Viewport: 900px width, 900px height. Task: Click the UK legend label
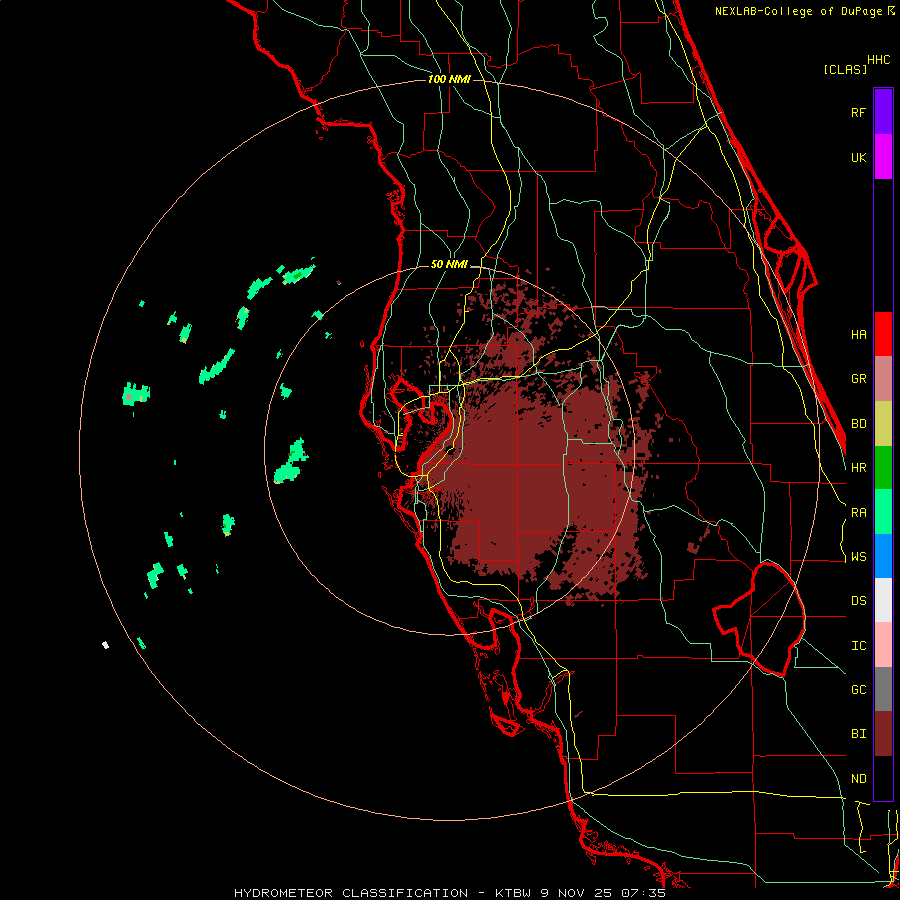858,157
